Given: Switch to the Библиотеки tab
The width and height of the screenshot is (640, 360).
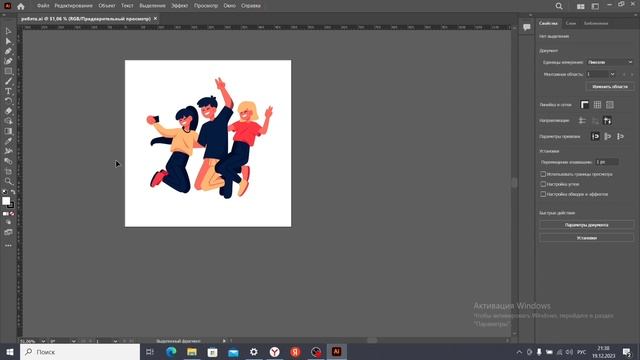Looking at the screenshot, I should pyautogui.click(x=596, y=23).
